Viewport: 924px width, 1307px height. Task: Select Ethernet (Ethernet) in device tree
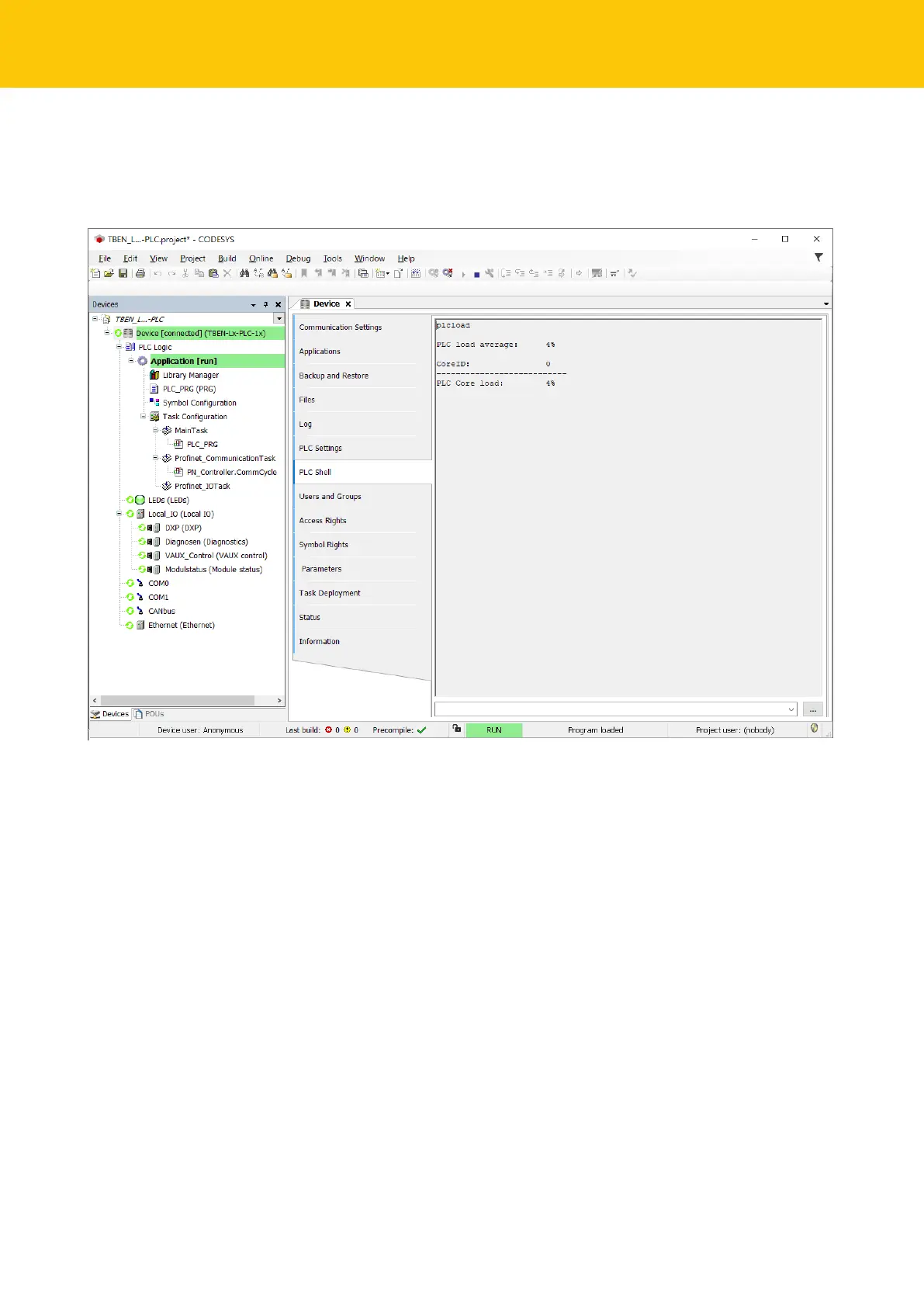tap(182, 625)
